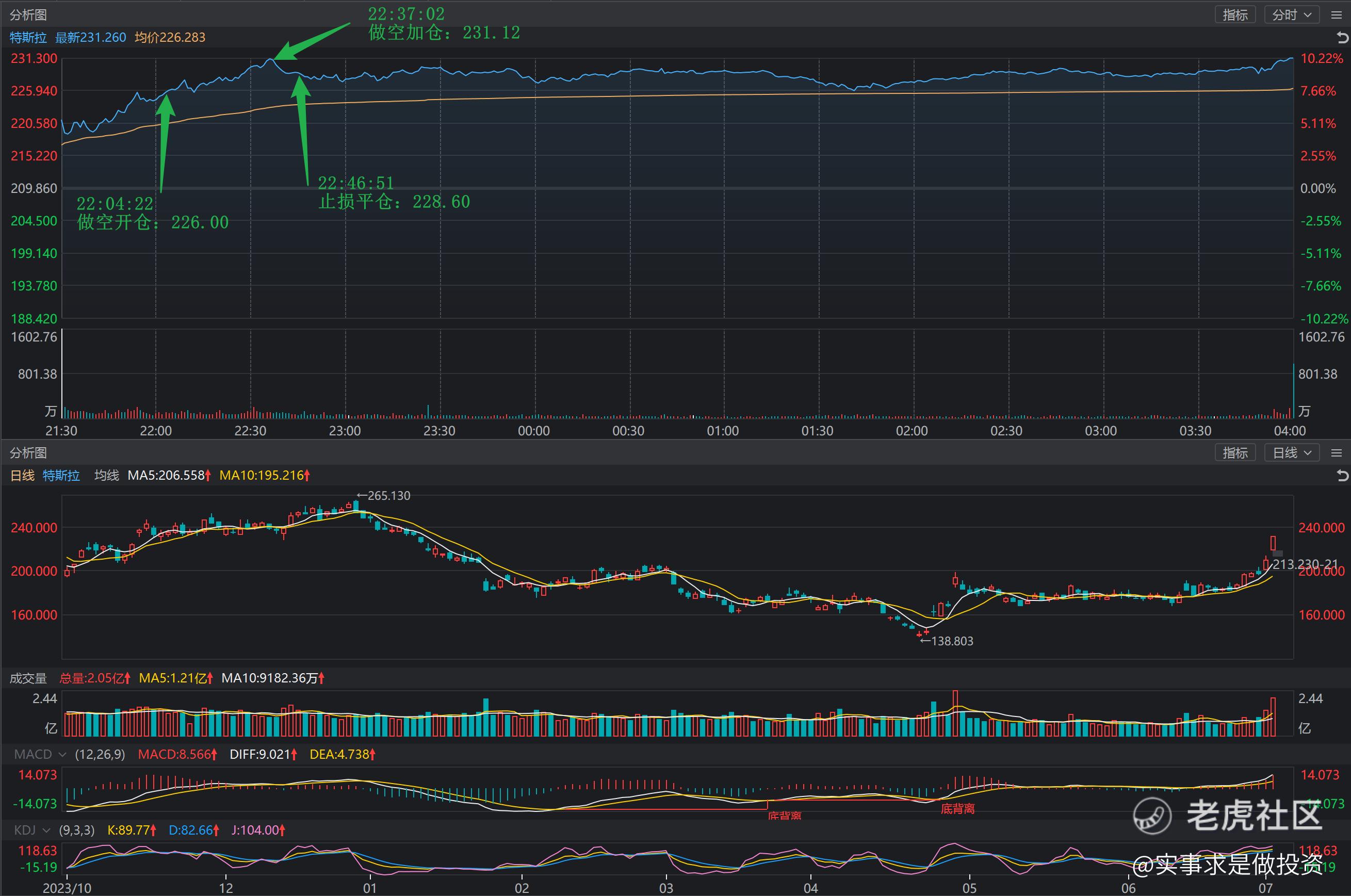This screenshot has width=1351, height=896.
Task: Click the 最新231.260 price label
Action: click(x=90, y=38)
